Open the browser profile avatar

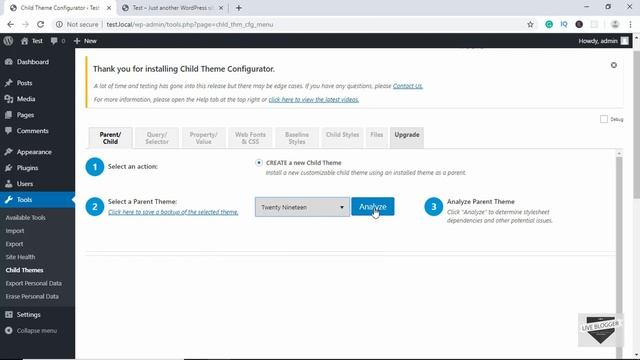(x=615, y=24)
